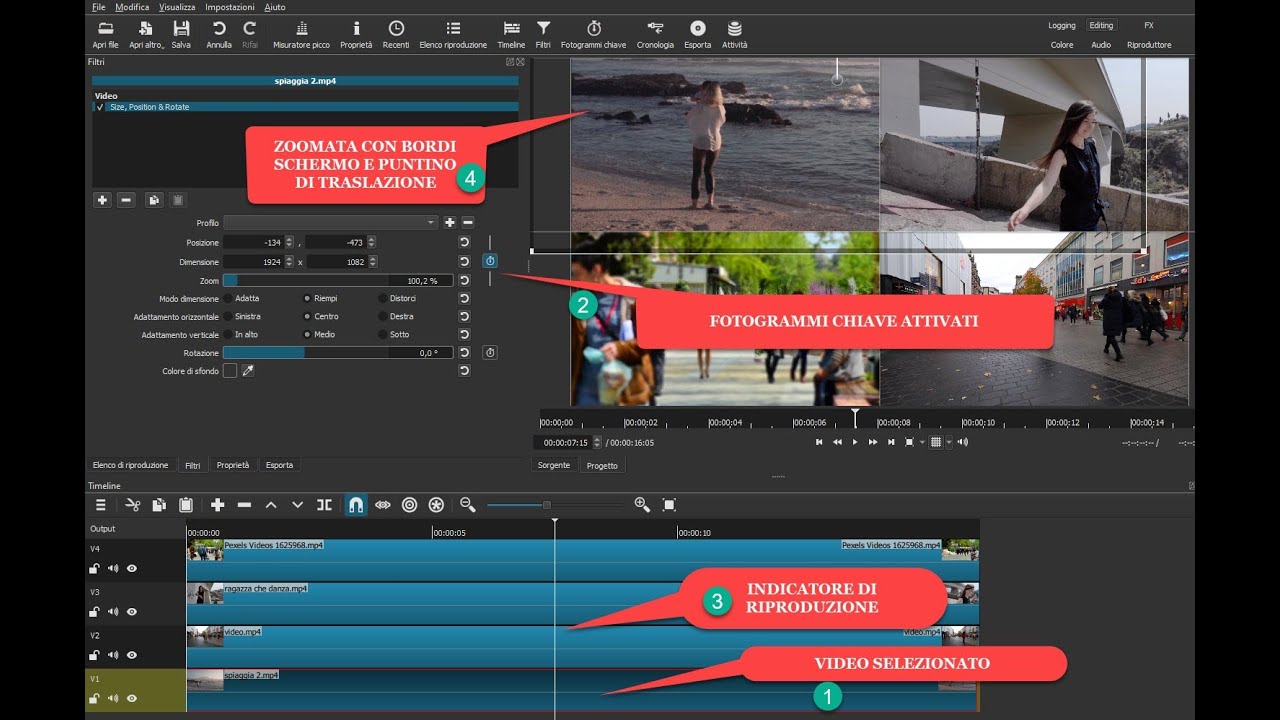Lock the V2 track
This screenshot has height=720, width=1280.
94,655
